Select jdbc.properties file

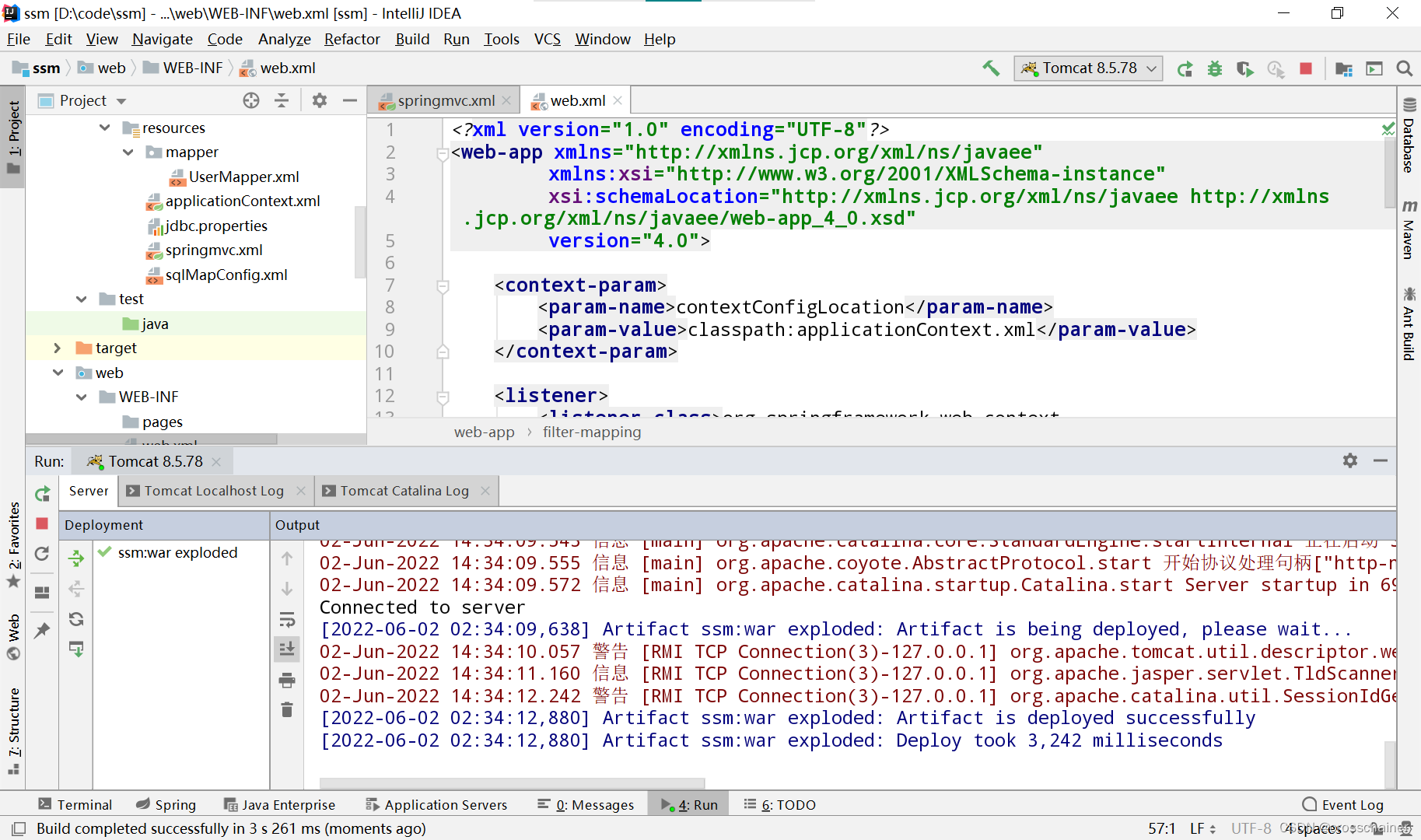[215, 226]
